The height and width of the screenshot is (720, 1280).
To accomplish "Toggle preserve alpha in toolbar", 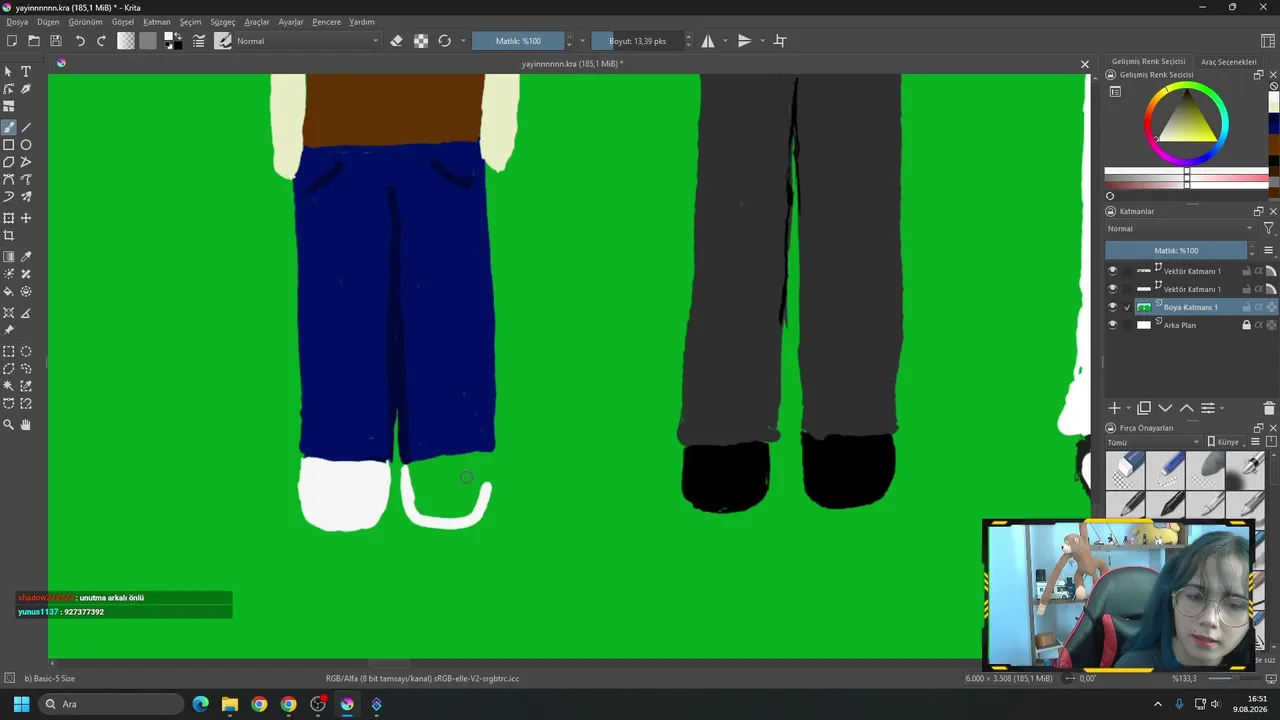I will click(421, 41).
